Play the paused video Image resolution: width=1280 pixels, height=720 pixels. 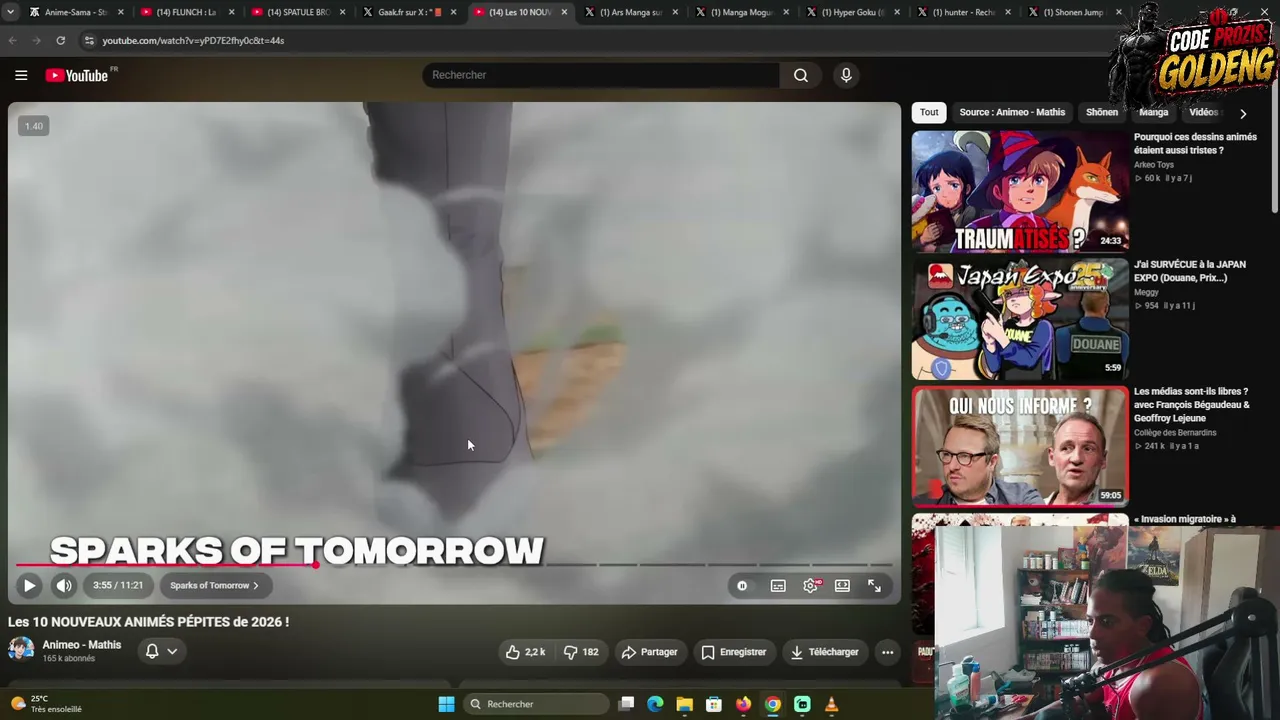[x=29, y=586]
